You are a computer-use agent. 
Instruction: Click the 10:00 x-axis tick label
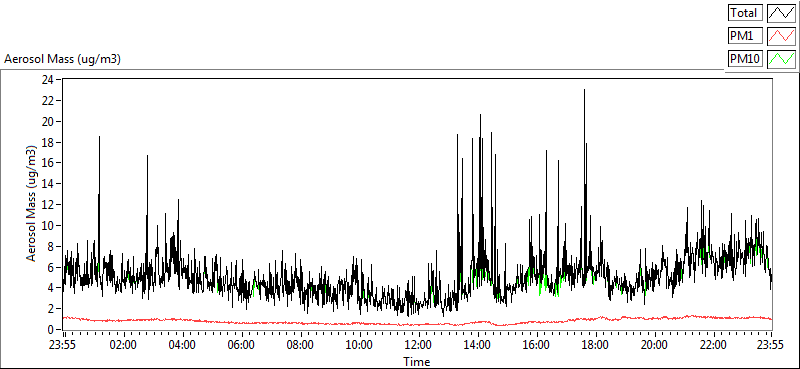coord(359,344)
